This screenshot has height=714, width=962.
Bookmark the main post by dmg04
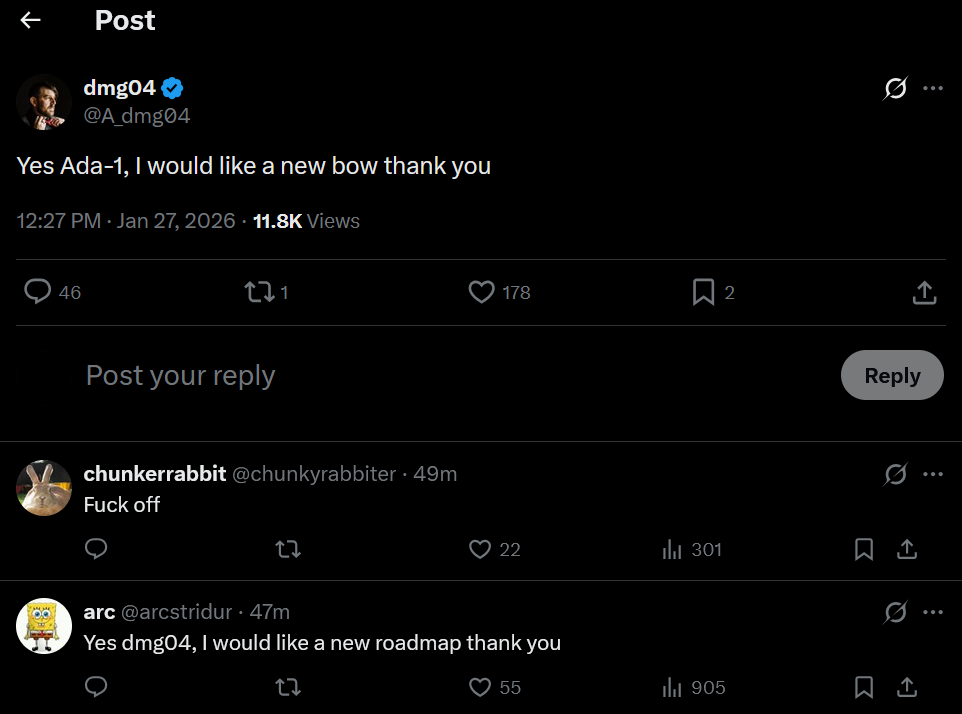point(704,292)
